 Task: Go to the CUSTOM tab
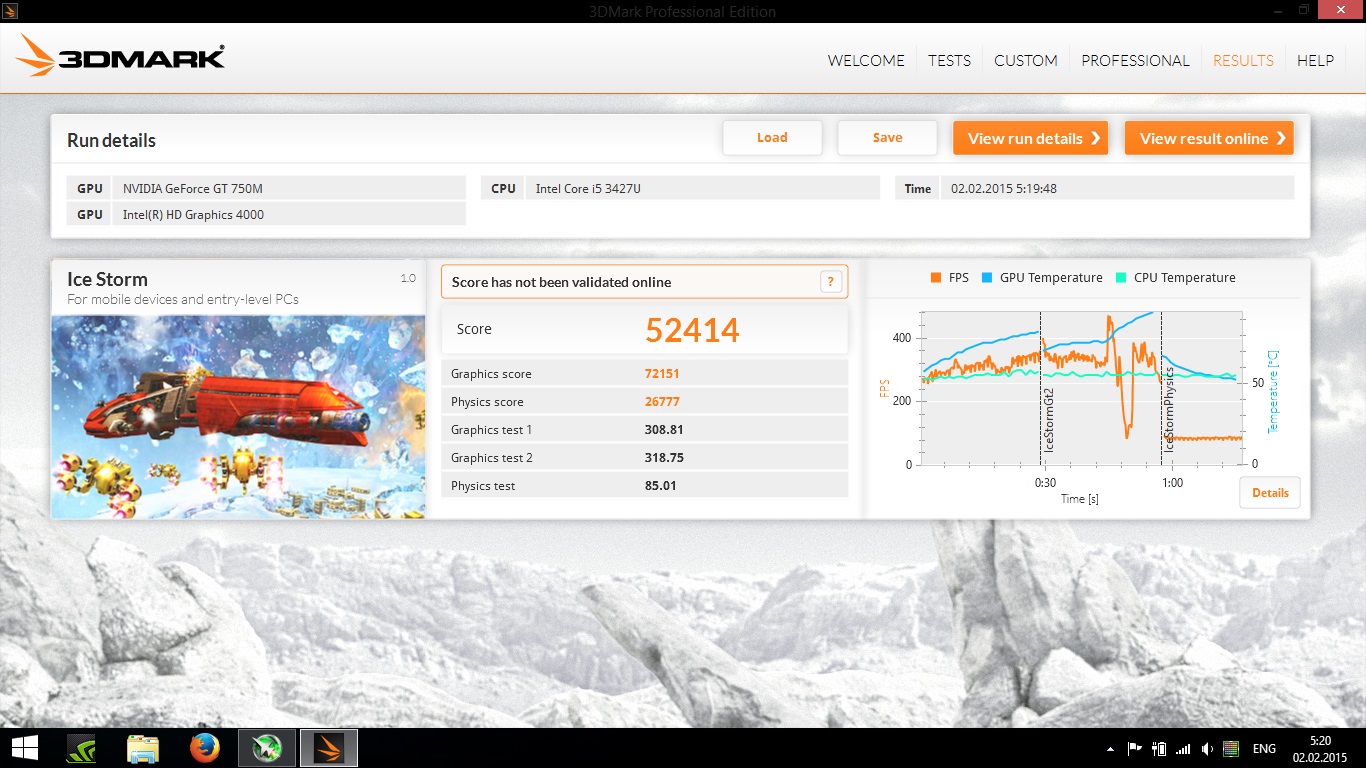tap(1025, 61)
